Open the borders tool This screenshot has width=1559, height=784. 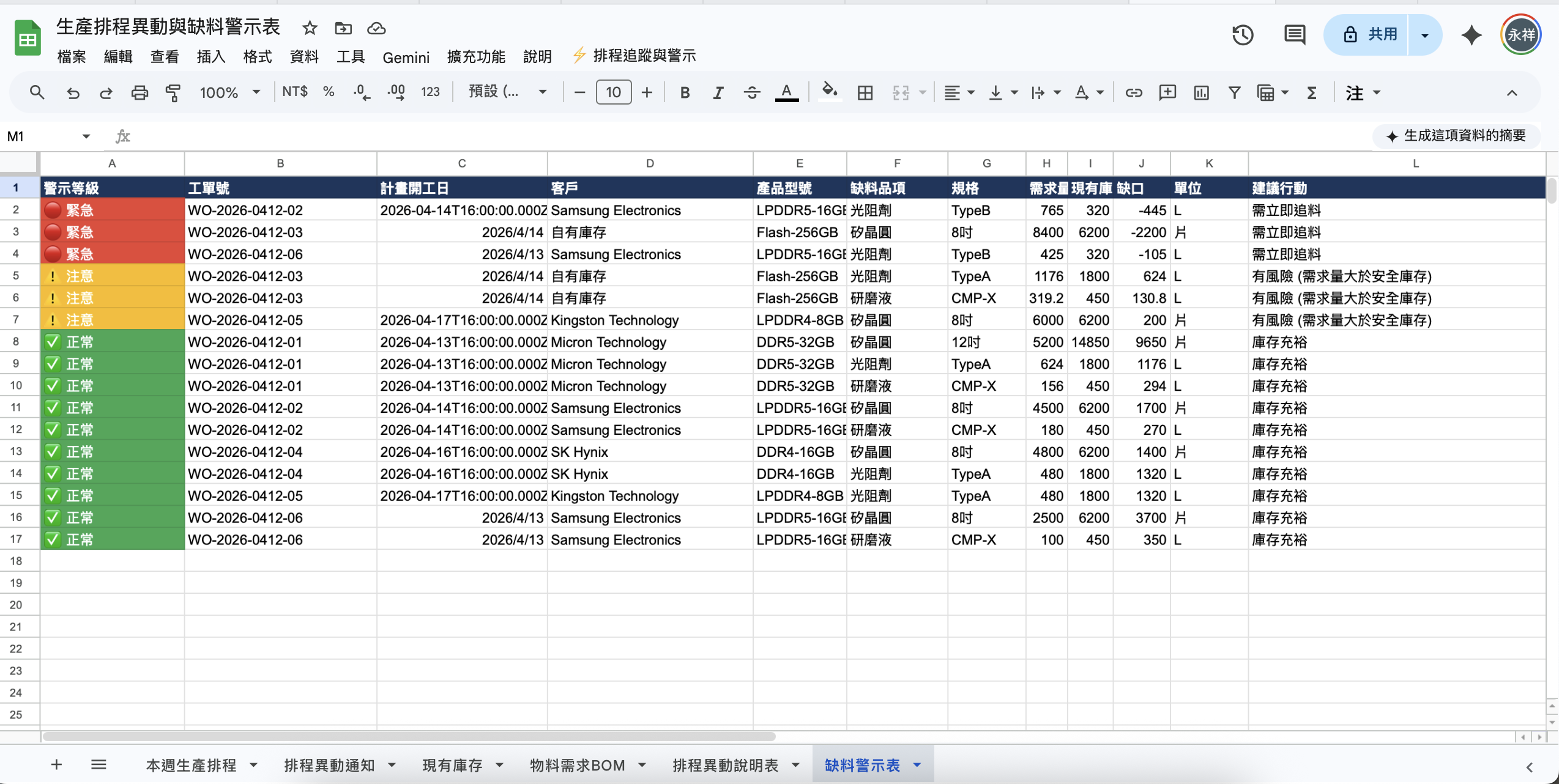pos(865,92)
